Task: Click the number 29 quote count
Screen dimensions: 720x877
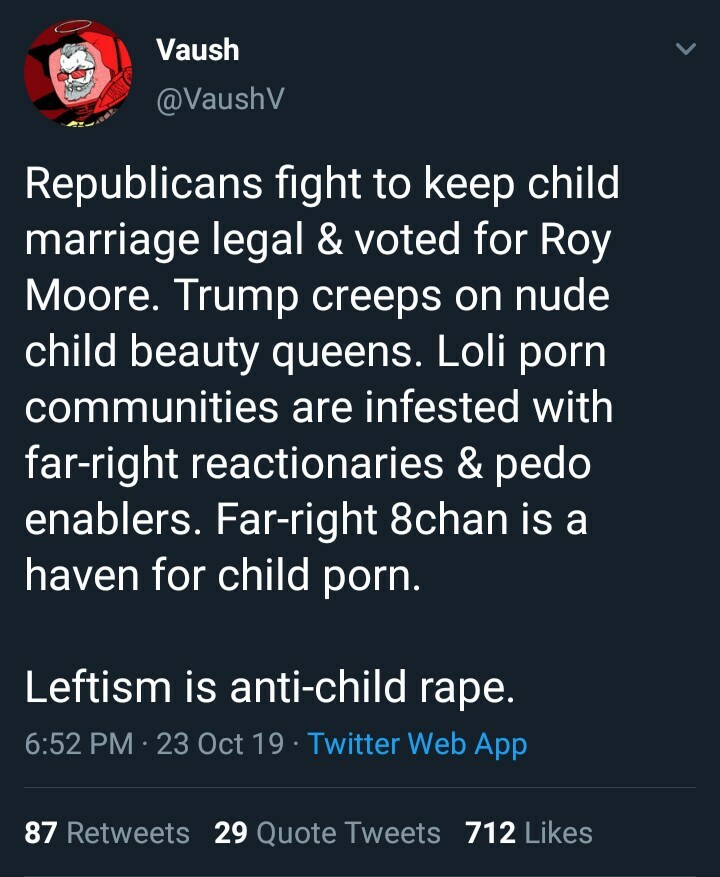Action: point(231,833)
